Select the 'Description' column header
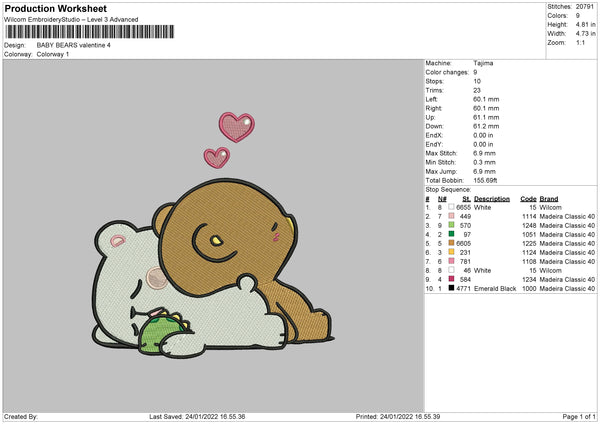This screenshot has width=600, height=424. pos(492,199)
